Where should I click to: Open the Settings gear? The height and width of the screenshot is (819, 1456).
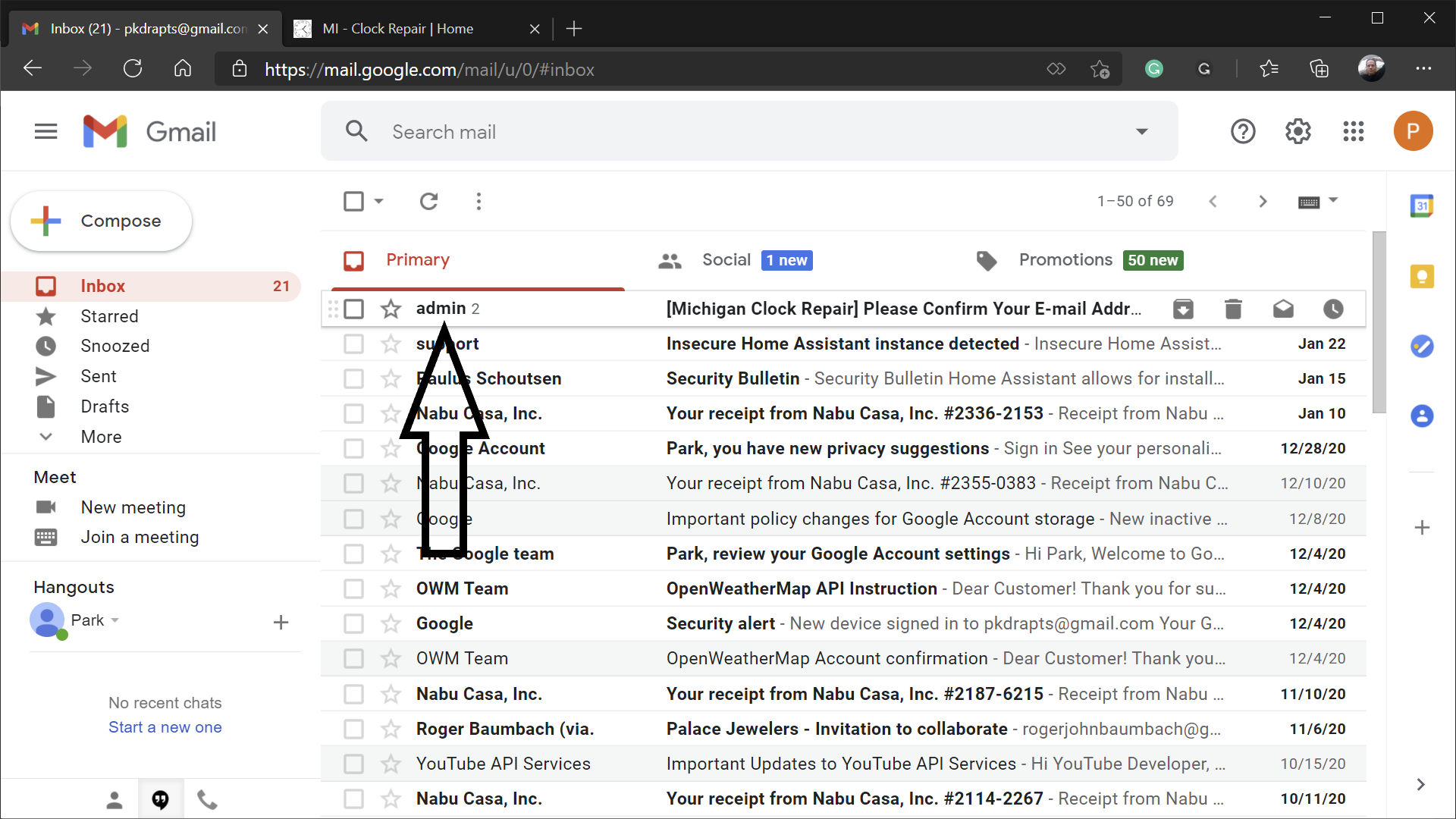[1298, 132]
